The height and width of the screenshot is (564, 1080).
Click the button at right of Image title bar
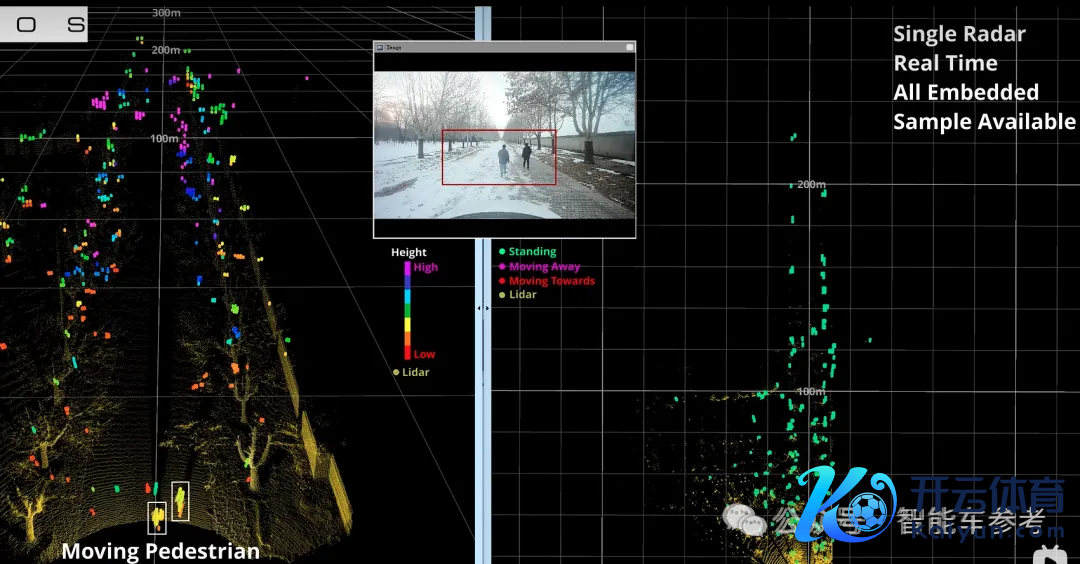click(x=629, y=47)
